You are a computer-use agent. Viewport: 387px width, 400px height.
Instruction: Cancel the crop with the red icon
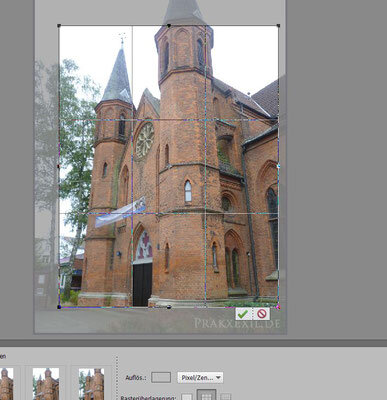pyautogui.click(x=262, y=314)
